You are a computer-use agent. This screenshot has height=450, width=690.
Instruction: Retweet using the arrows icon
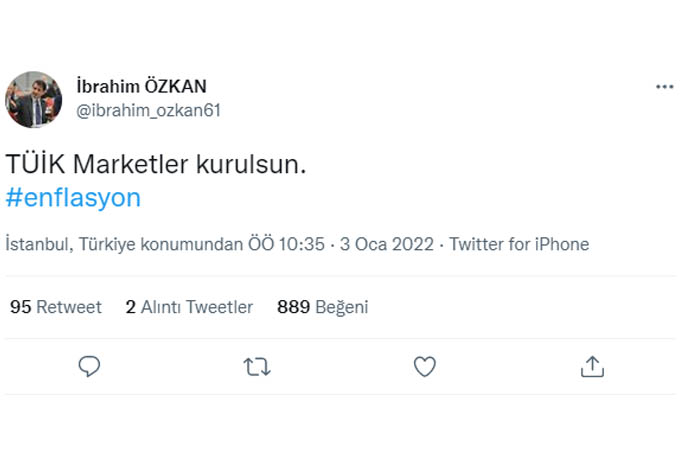click(x=257, y=367)
